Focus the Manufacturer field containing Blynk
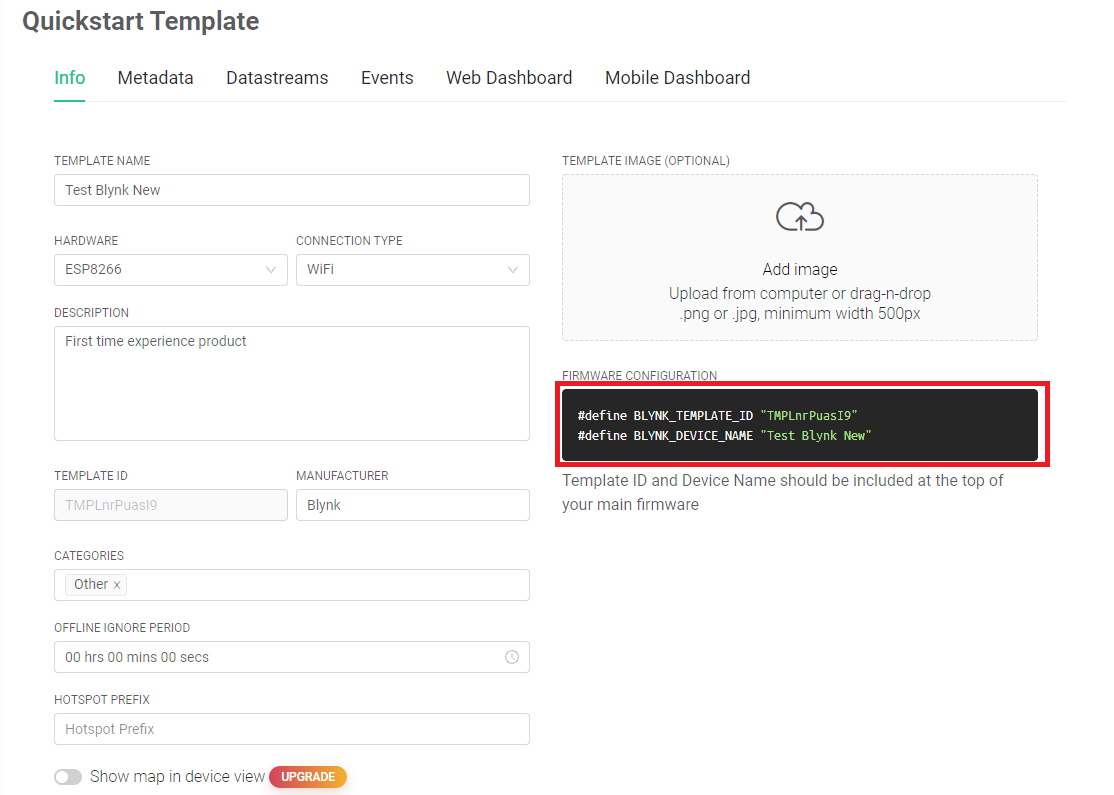 [x=413, y=505]
